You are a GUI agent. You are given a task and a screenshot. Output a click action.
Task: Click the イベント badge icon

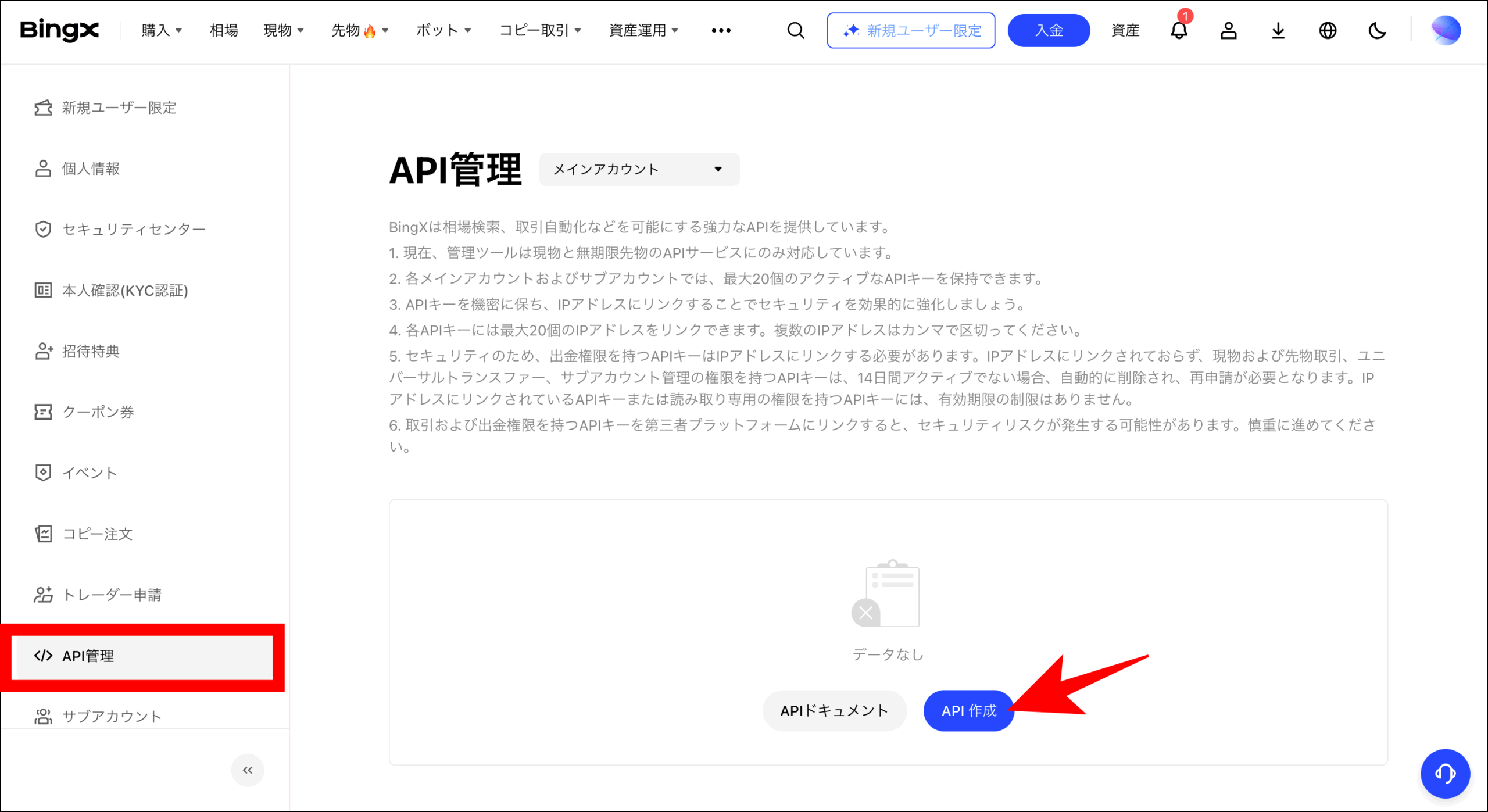tap(43, 473)
